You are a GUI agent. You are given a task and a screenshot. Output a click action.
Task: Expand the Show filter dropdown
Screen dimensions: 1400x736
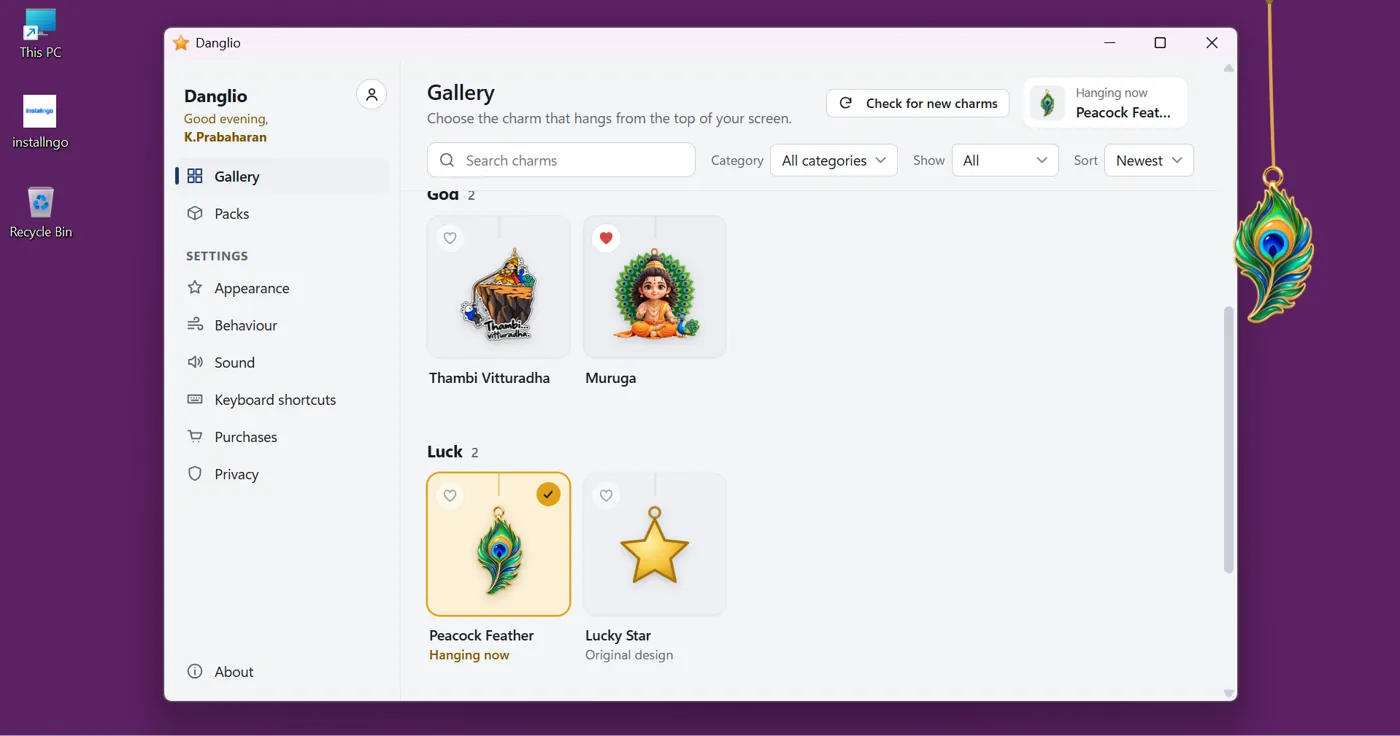[1005, 160]
